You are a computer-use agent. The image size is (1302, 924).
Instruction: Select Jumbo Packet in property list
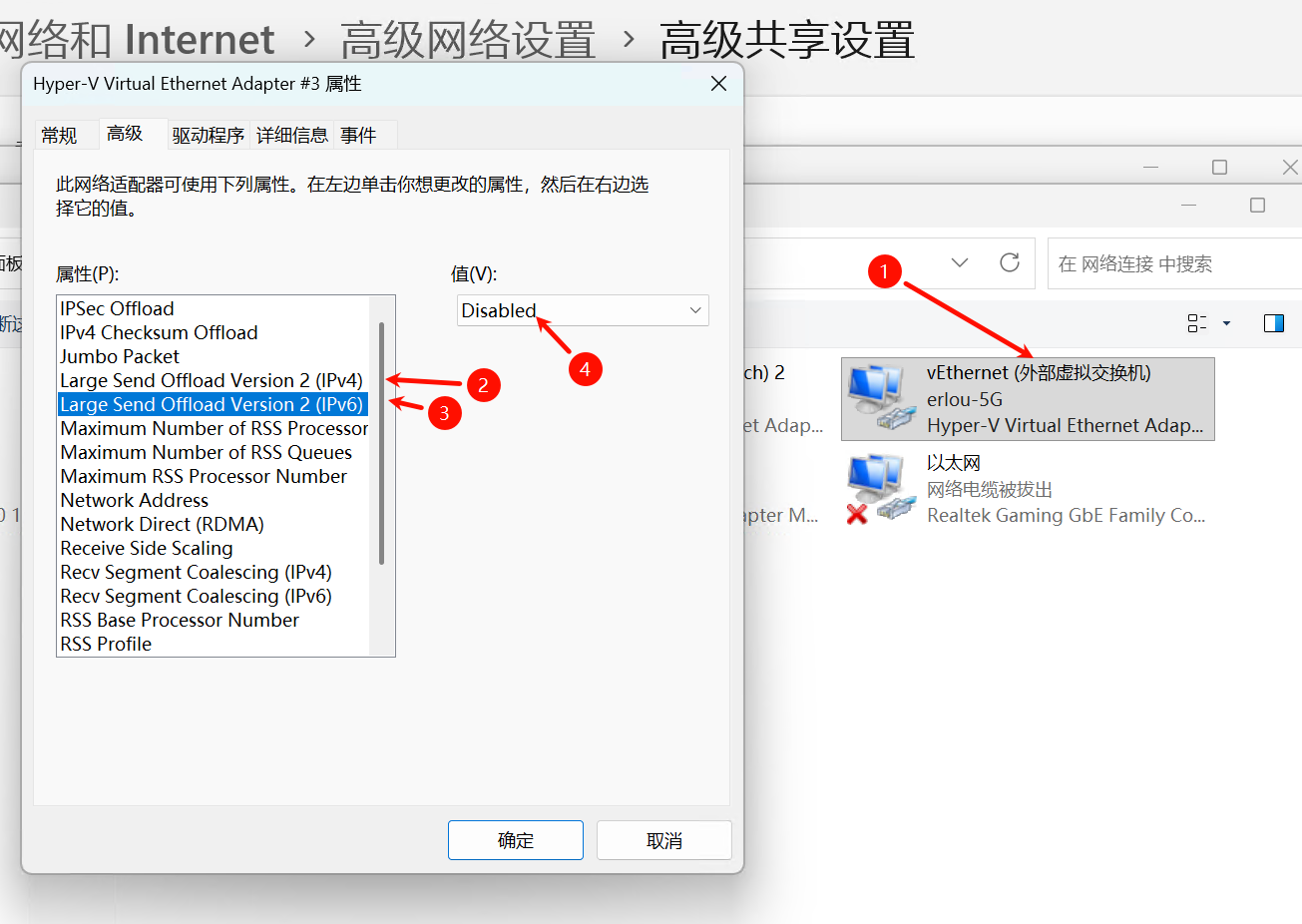[x=120, y=356]
